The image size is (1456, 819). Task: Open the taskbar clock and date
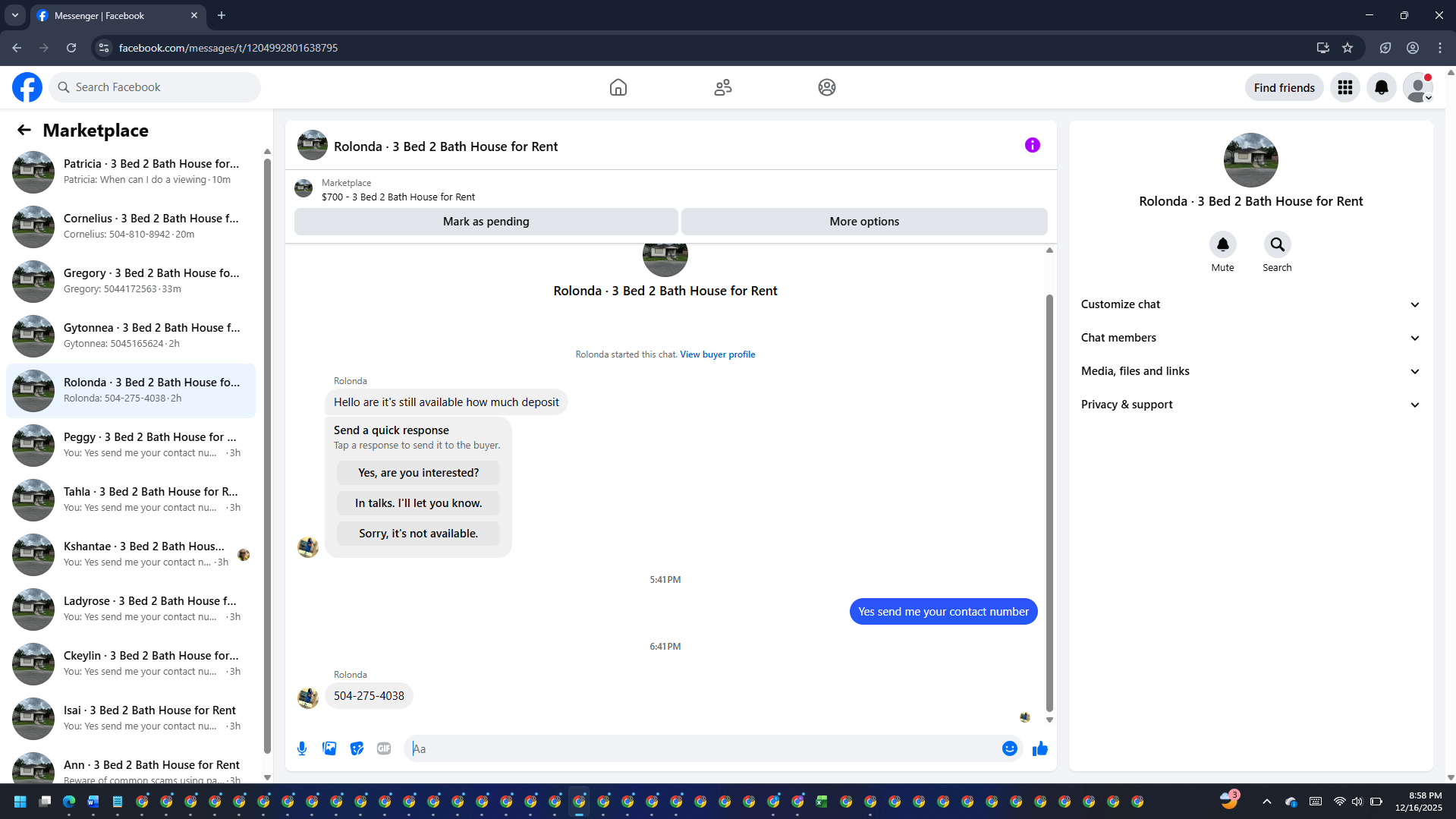[x=1418, y=802]
